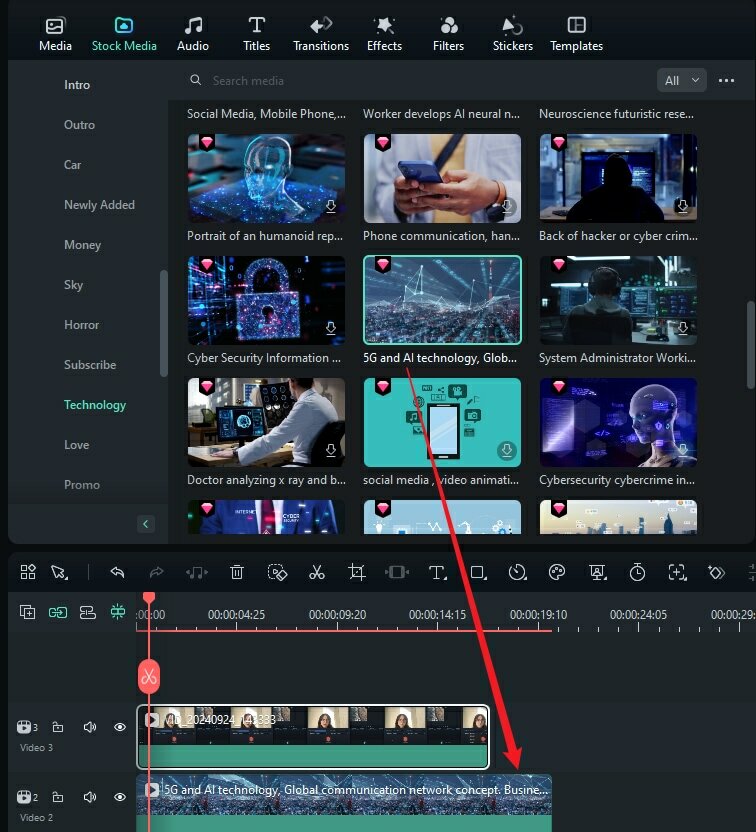The width and height of the screenshot is (756, 832).
Task: Open the speed tool icon
Action: pyautogui.click(x=517, y=572)
